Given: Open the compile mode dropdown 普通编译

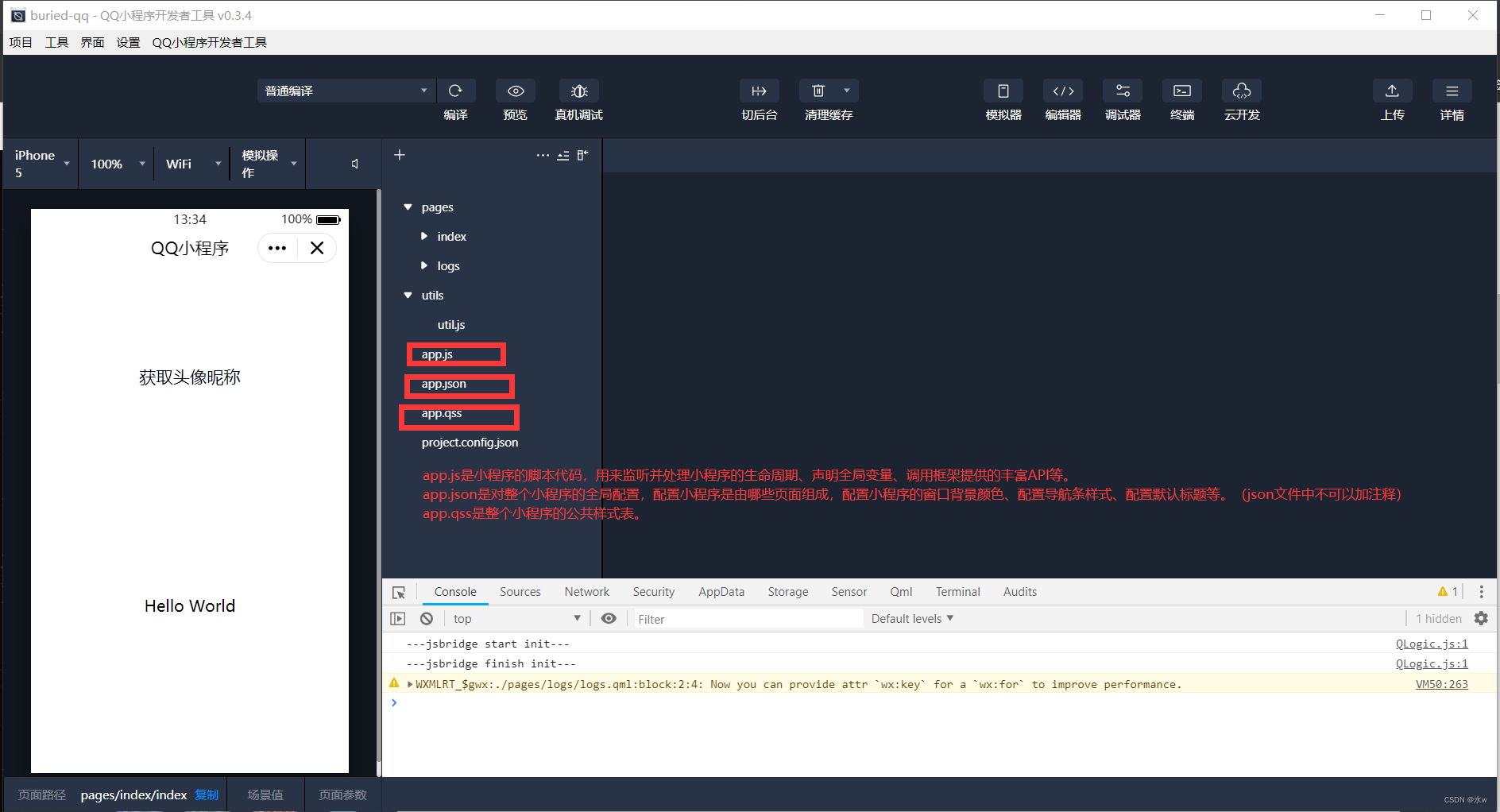Looking at the screenshot, I should (x=346, y=91).
